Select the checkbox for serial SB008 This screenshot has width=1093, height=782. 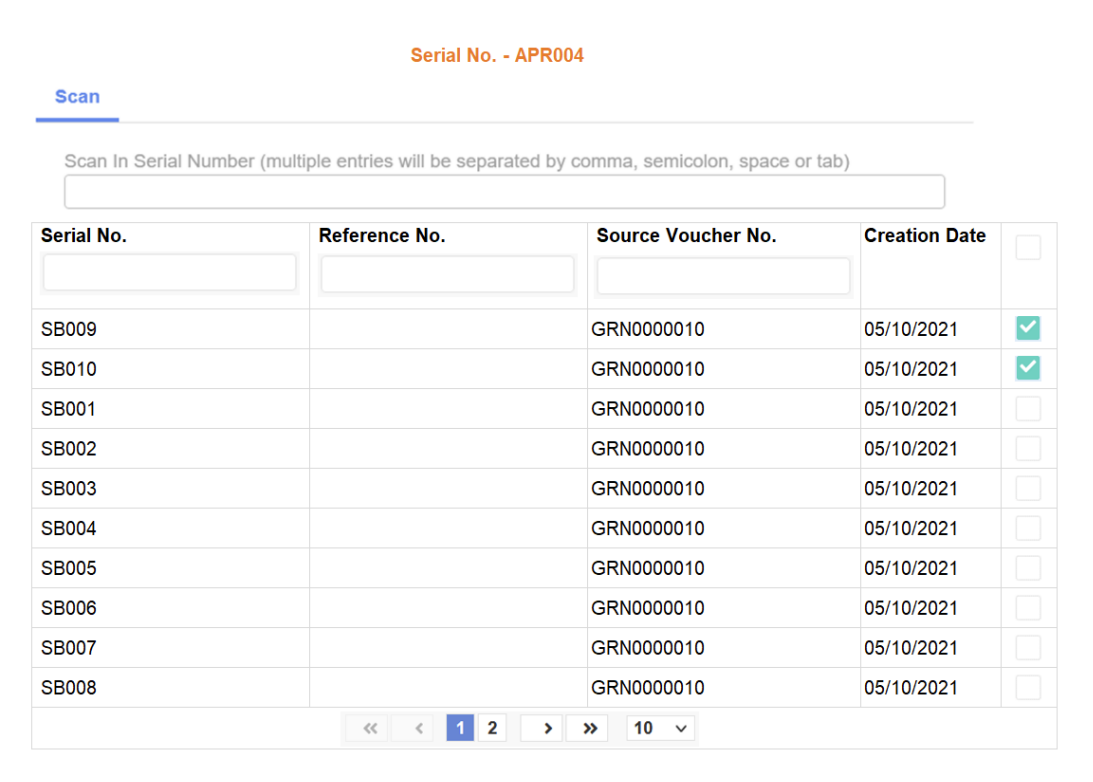[1029, 687]
